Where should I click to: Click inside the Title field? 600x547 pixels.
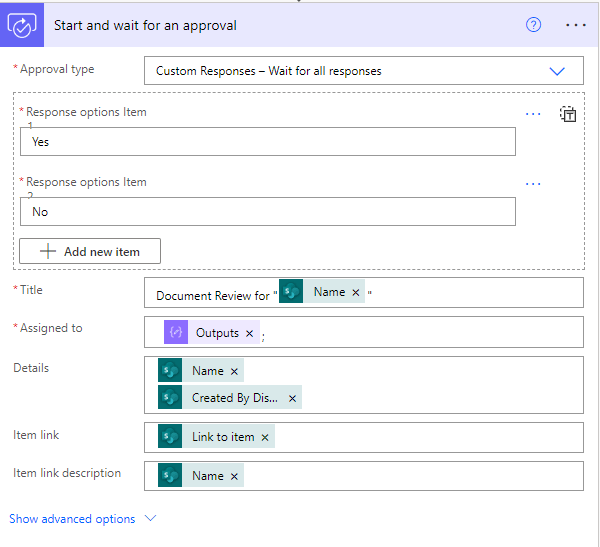pos(364,293)
